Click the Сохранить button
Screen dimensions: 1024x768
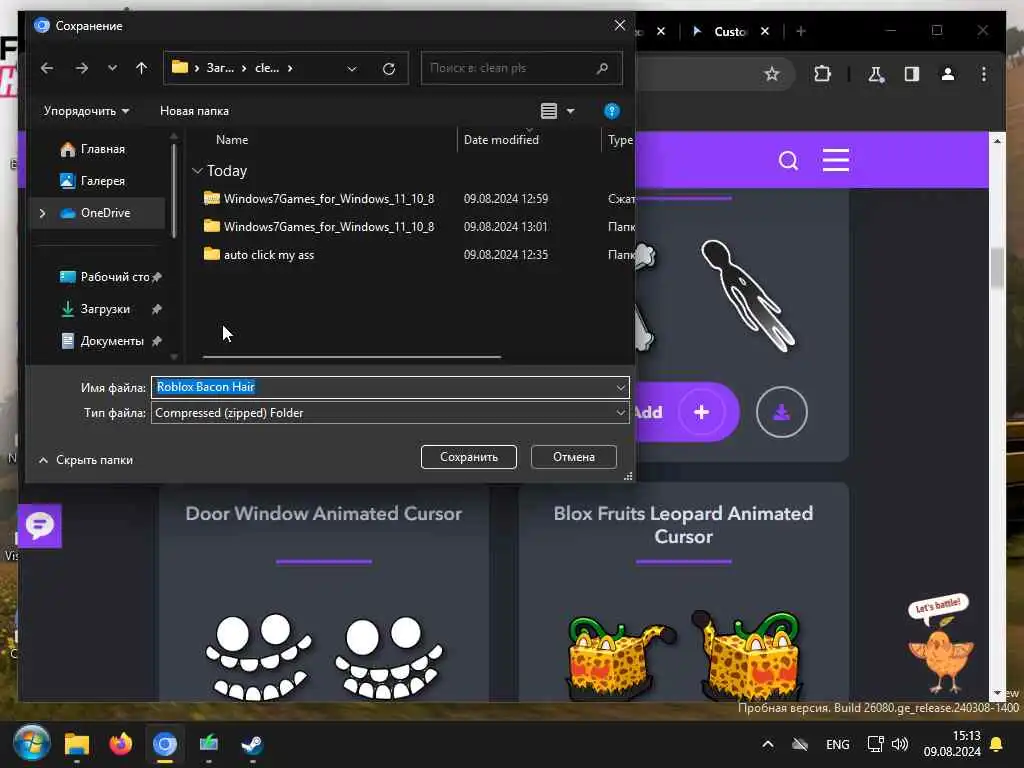469,457
